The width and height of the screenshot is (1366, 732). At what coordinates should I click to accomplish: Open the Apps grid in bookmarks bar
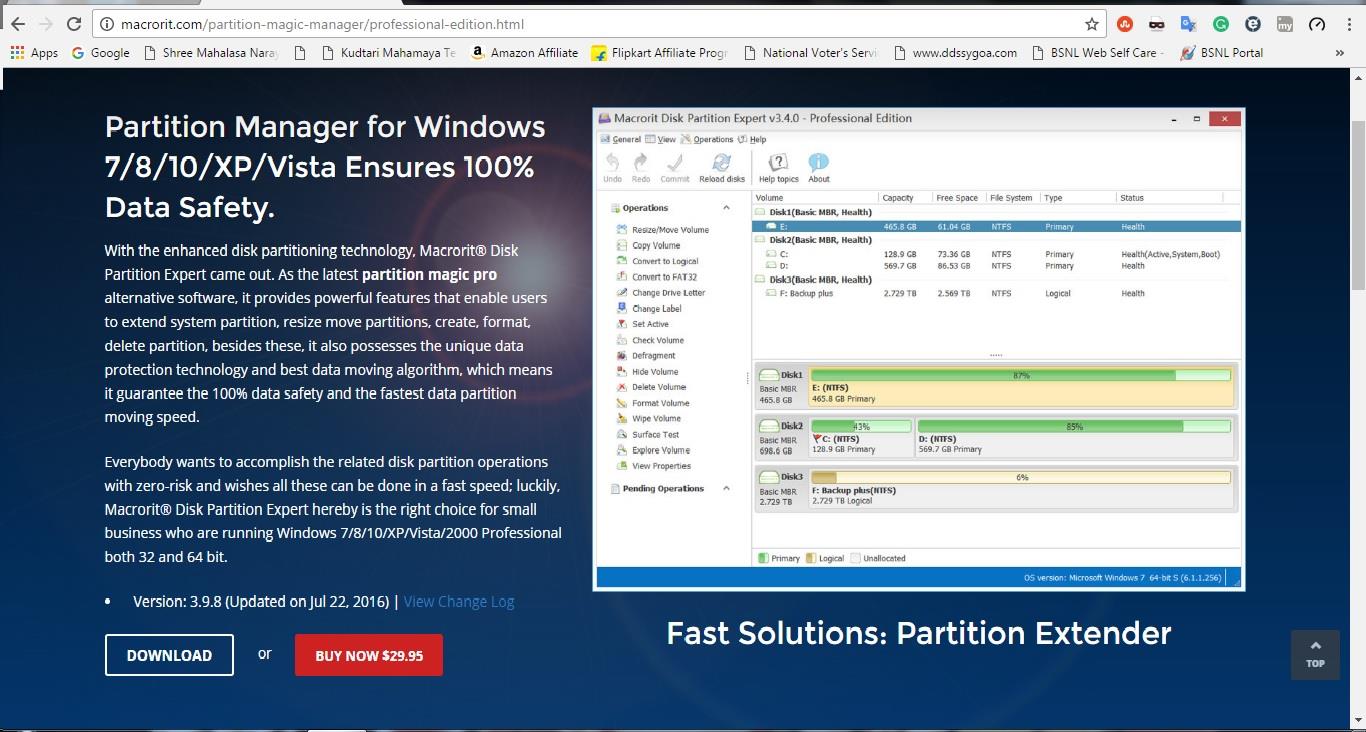35,53
